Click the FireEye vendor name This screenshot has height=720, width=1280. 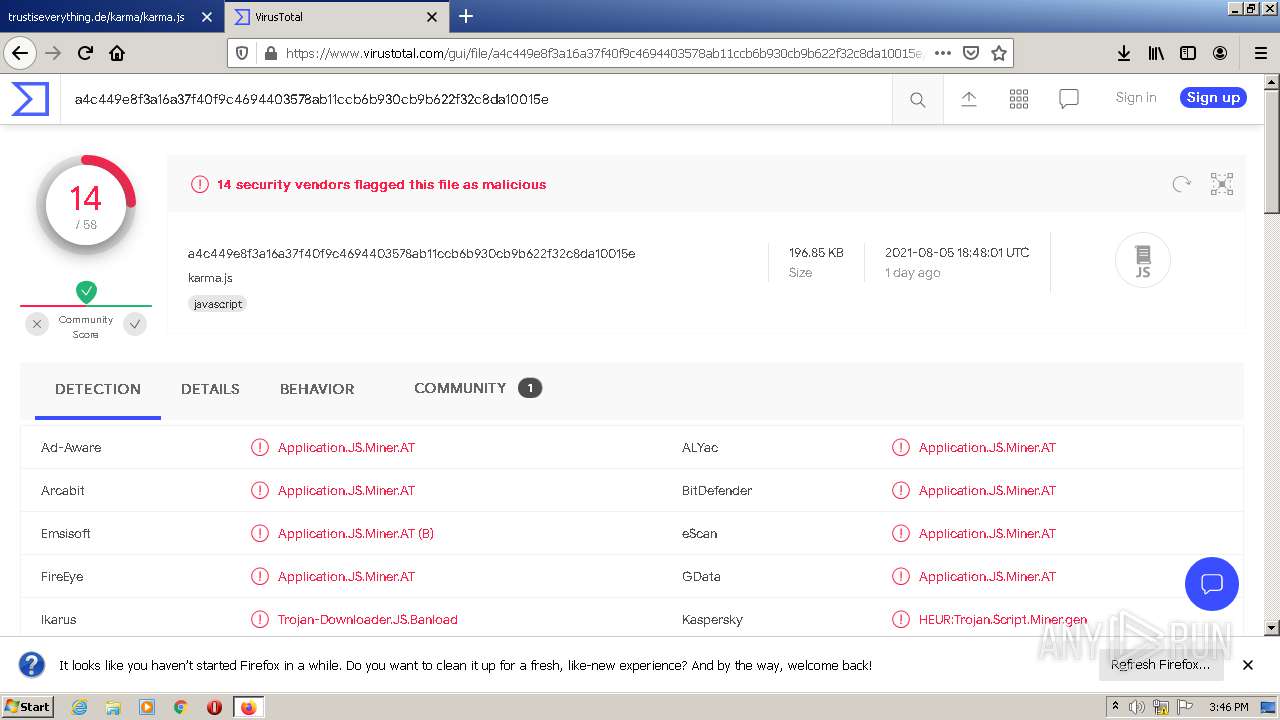(x=62, y=576)
